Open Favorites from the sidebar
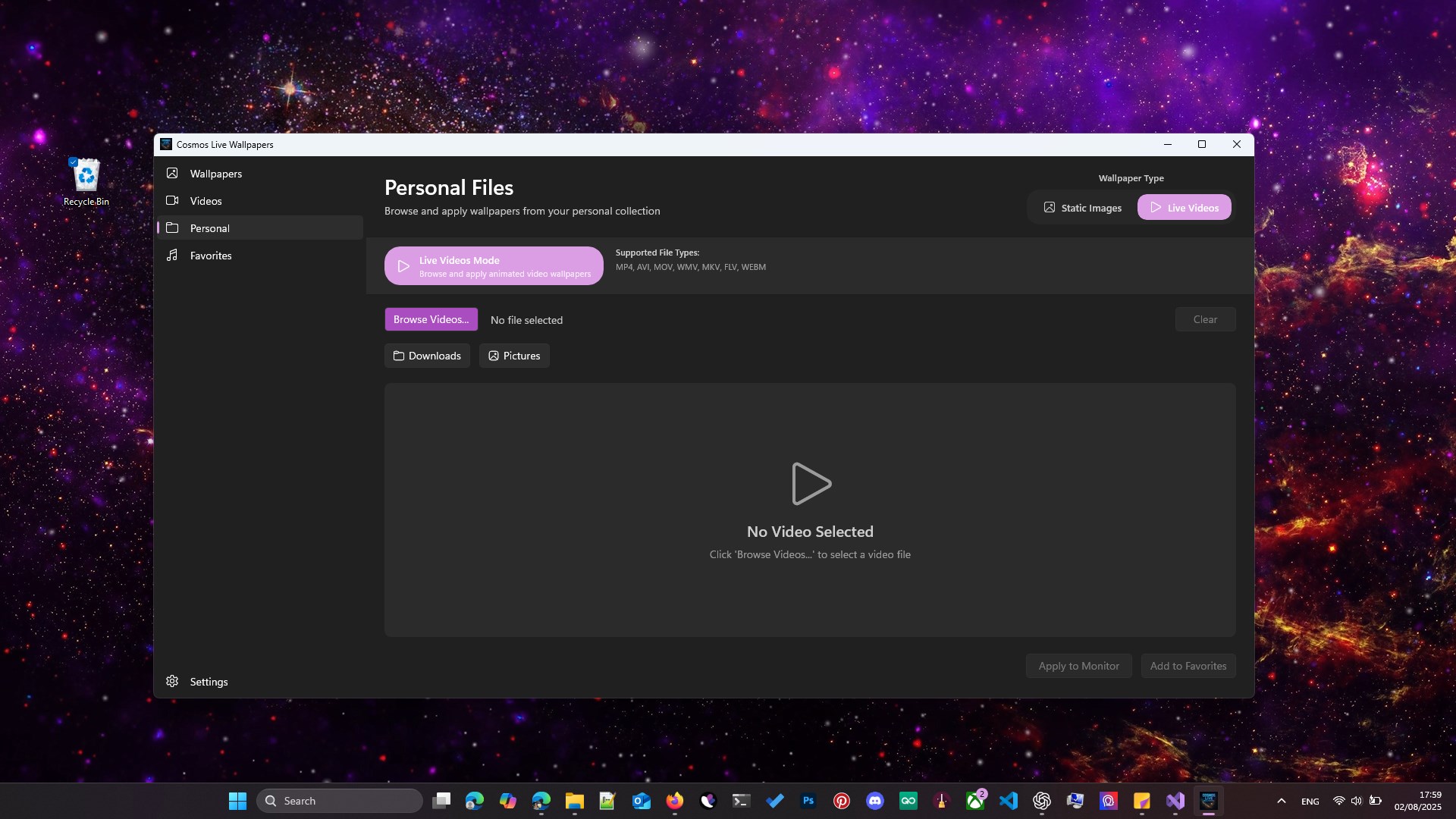The image size is (1456, 819). click(x=259, y=256)
